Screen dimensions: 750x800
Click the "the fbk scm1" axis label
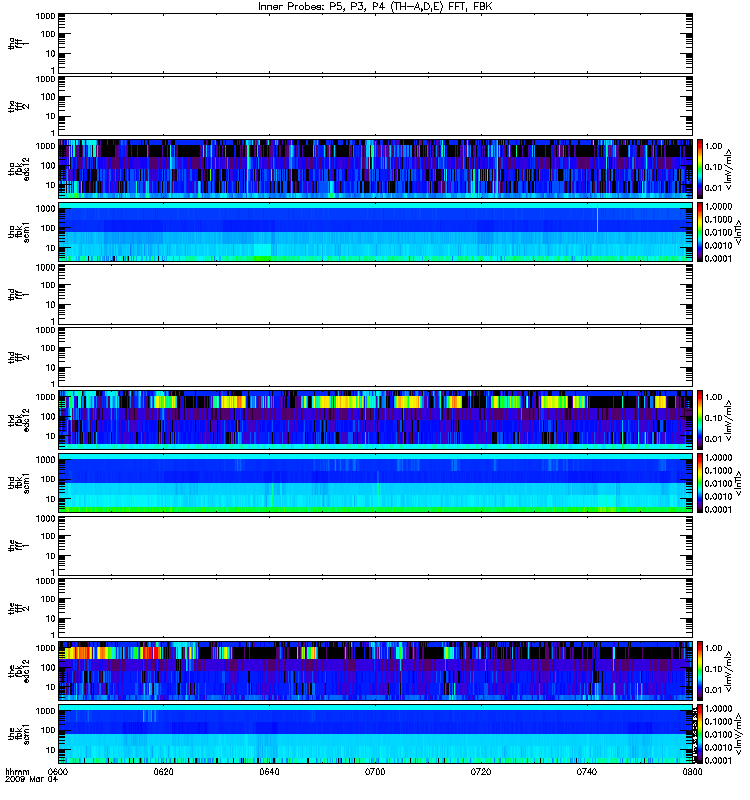tap(19, 734)
